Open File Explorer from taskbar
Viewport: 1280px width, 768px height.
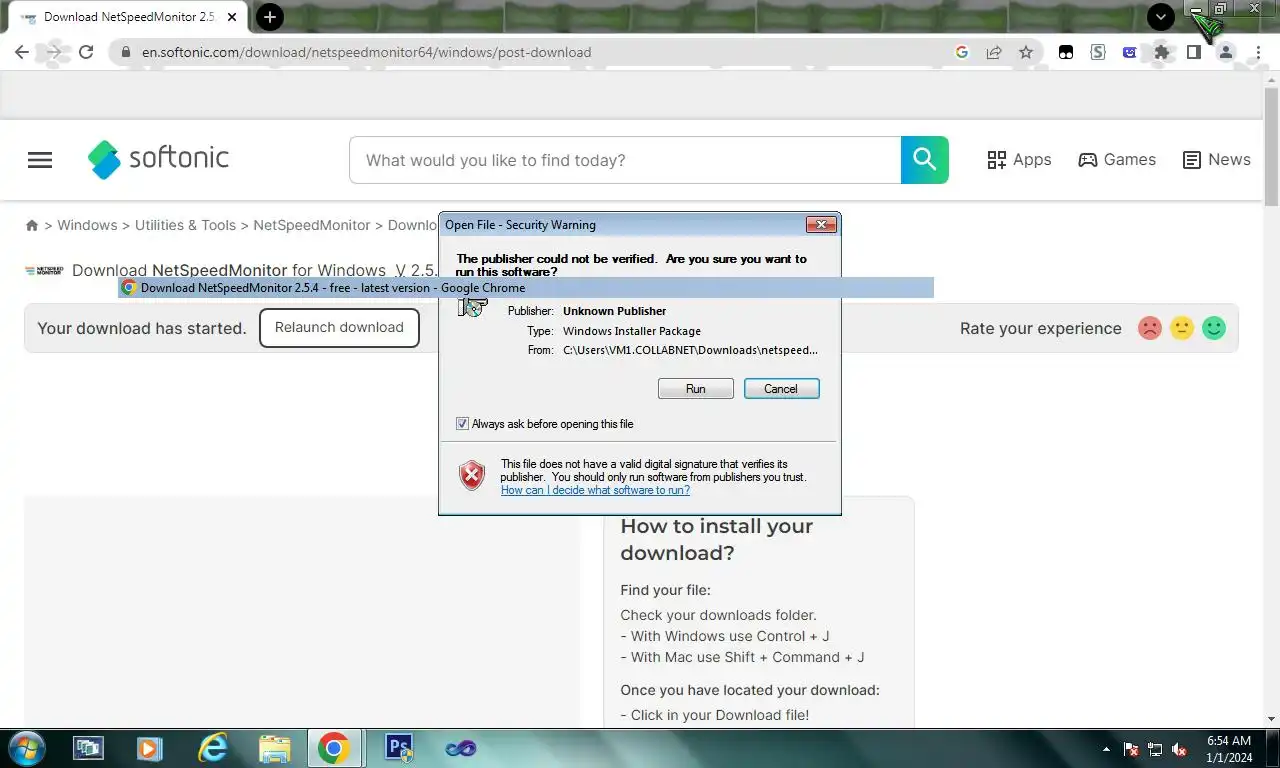click(275, 748)
